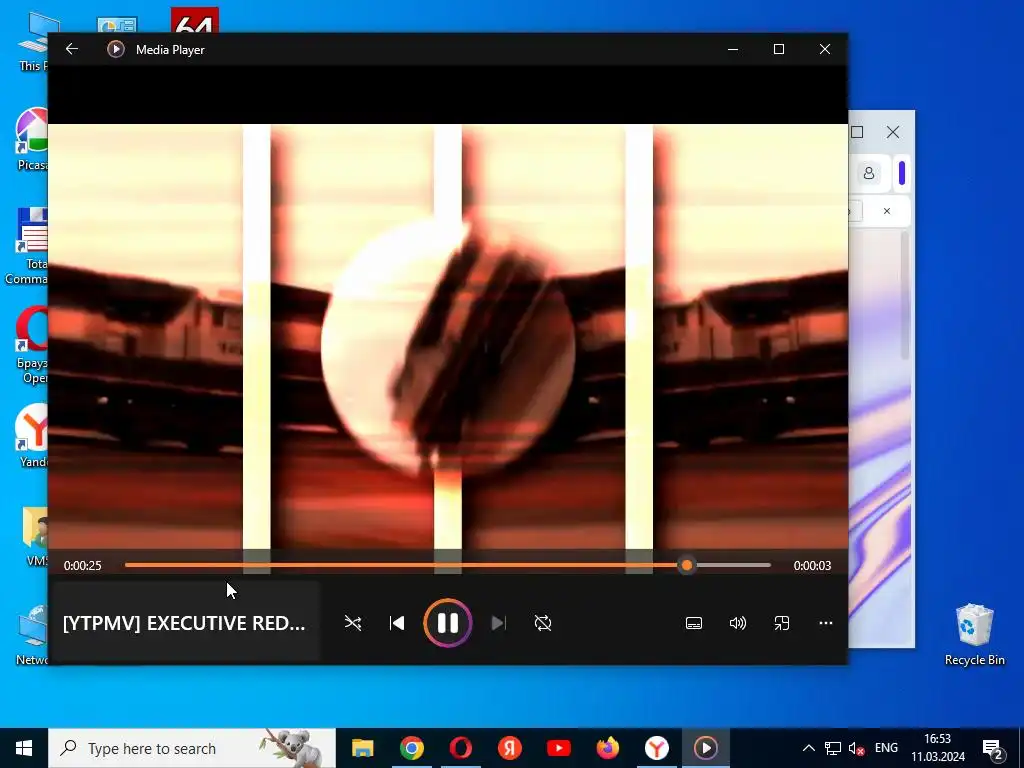
Task: Switch to mini player view
Action: coord(782,623)
